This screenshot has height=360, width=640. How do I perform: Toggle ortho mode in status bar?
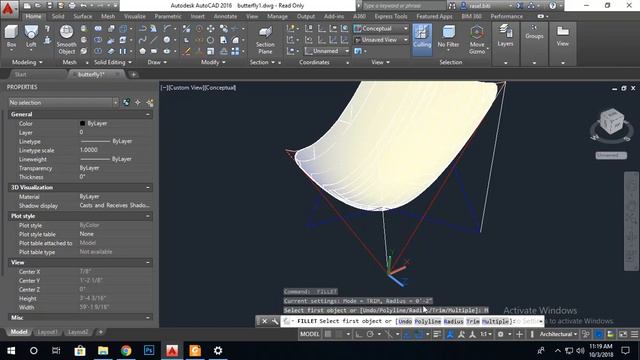click(358, 334)
